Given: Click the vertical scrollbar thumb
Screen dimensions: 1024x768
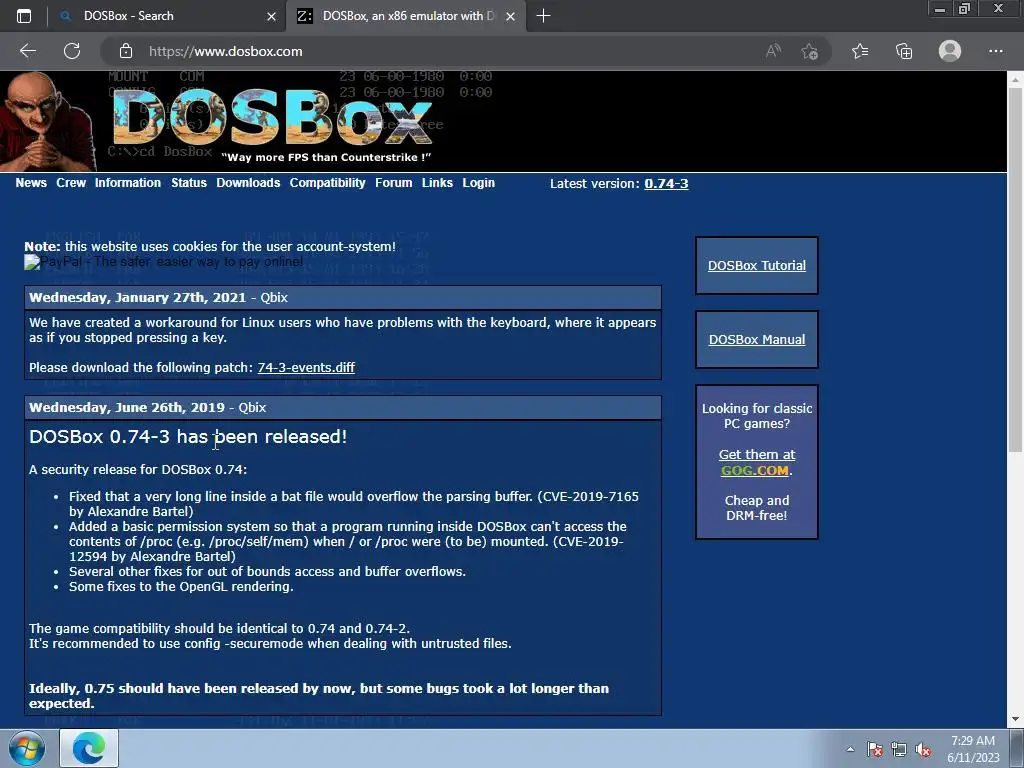Looking at the screenshot, I should 1015,269.
